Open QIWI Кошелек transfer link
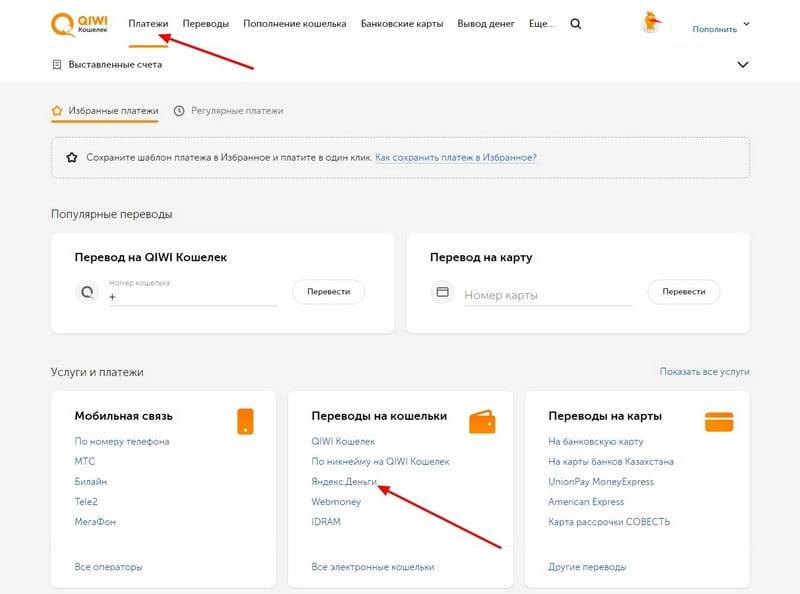This screenshot has height=594, width=800. pos(343,441)
